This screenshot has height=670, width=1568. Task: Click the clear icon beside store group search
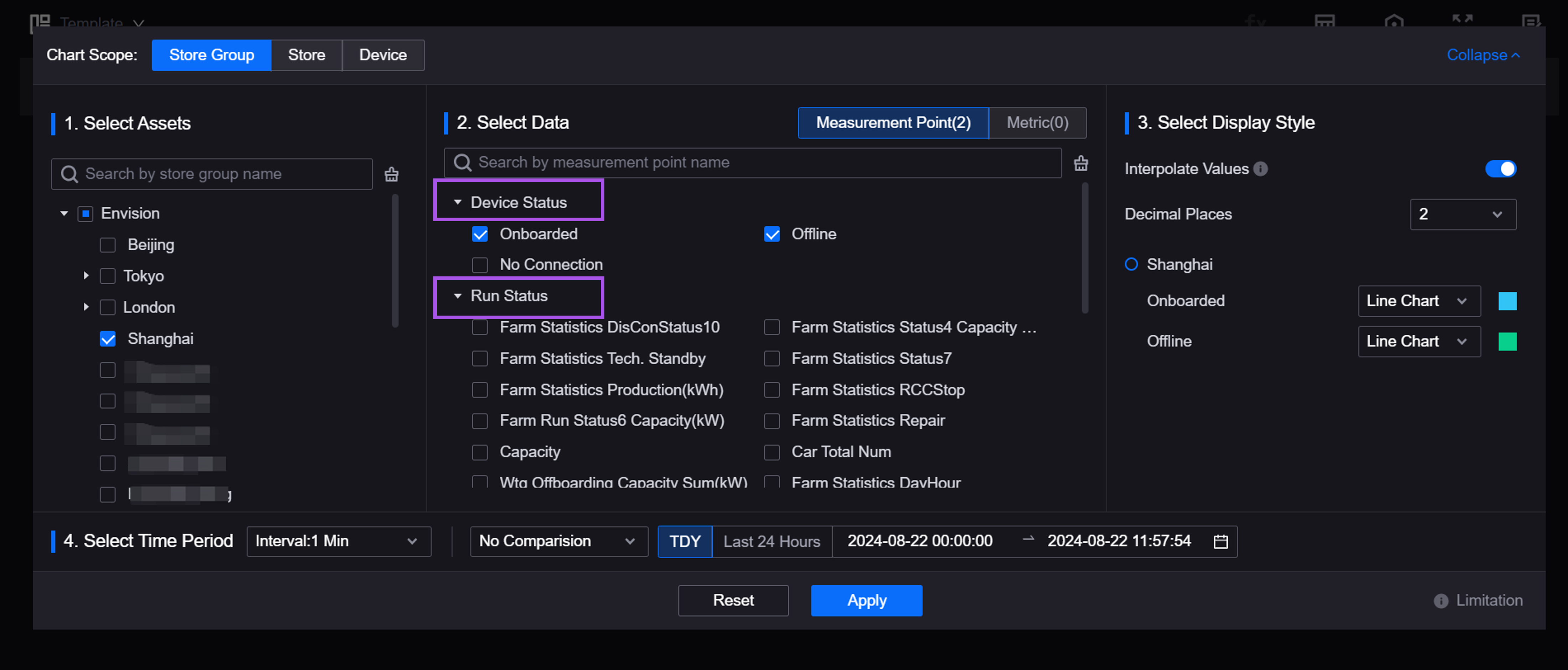pyautogui.click(x=391, y=175)
